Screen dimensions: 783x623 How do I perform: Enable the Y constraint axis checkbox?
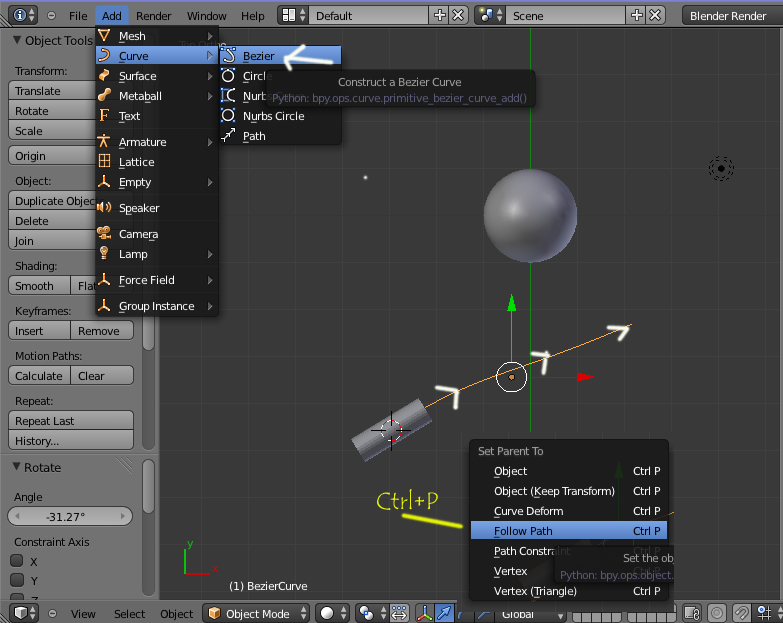coord(17,580)
